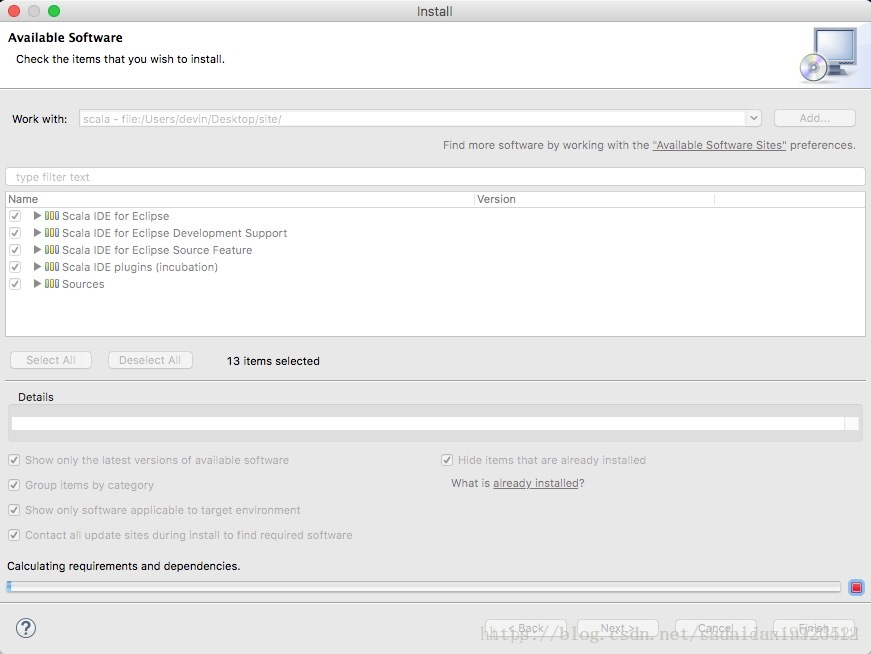Click the Add... button

tap(814, 118)
